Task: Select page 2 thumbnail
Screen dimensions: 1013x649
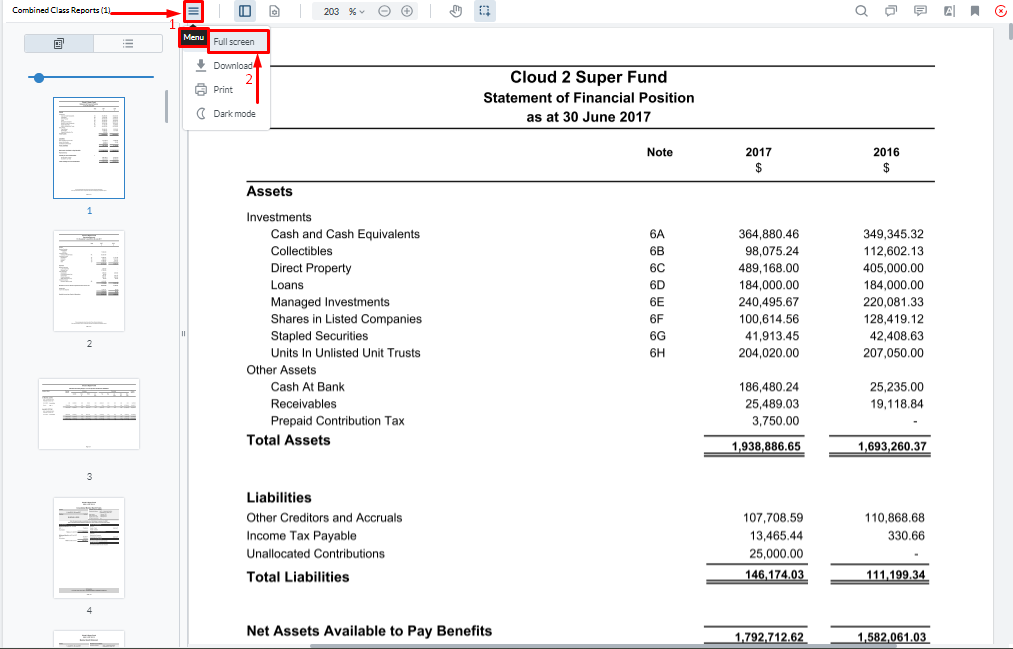Action: [89, 281]
